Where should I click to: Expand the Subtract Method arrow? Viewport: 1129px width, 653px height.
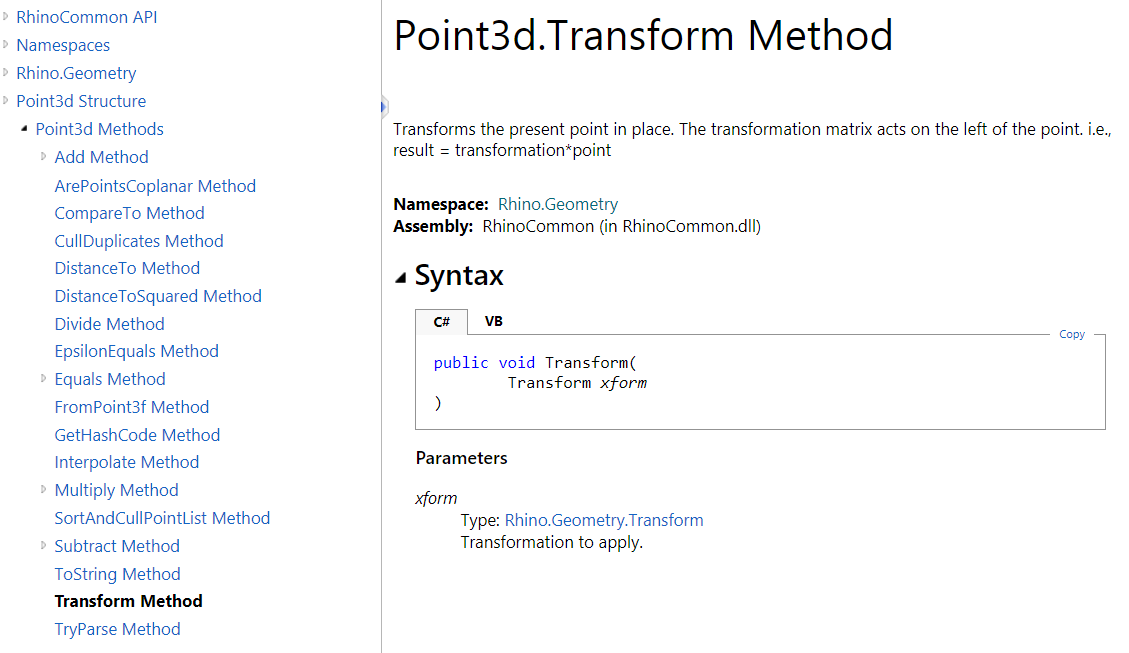(44, 545)
